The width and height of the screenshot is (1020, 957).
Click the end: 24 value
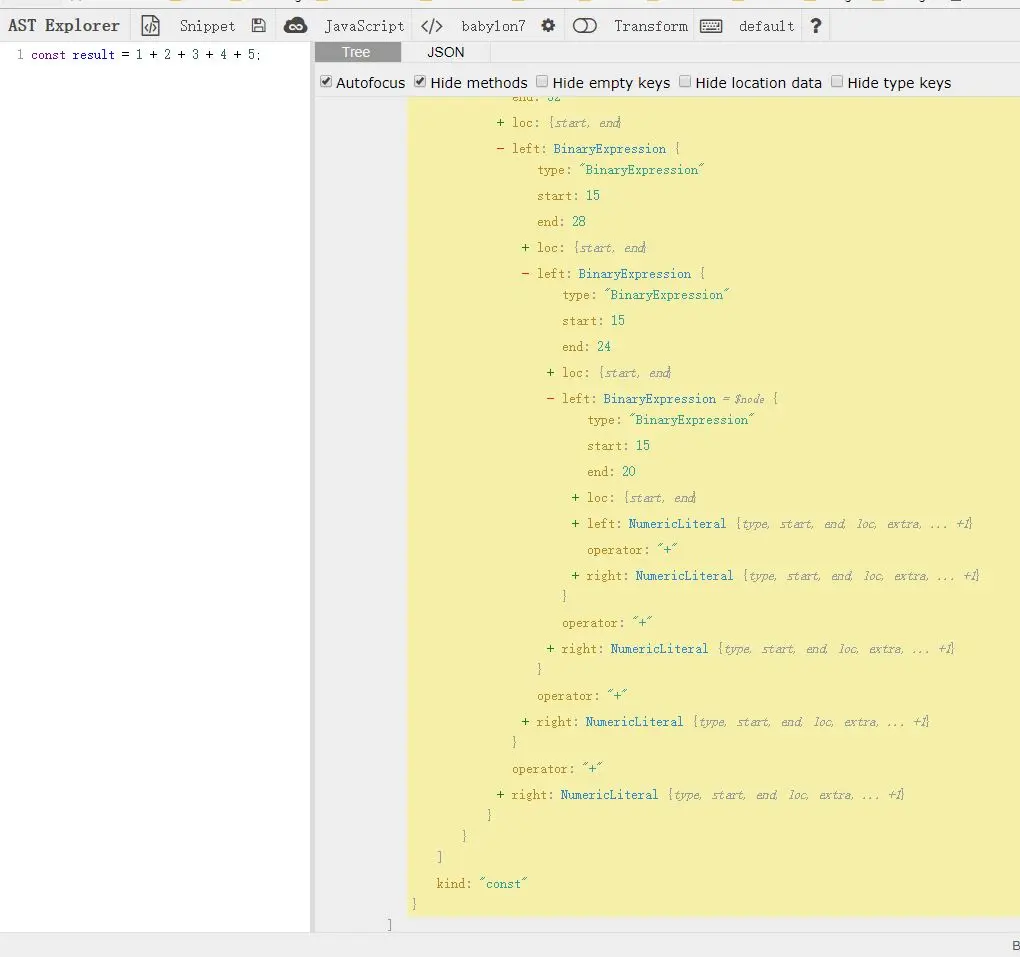pyautogui.click(x=604, y=346)
